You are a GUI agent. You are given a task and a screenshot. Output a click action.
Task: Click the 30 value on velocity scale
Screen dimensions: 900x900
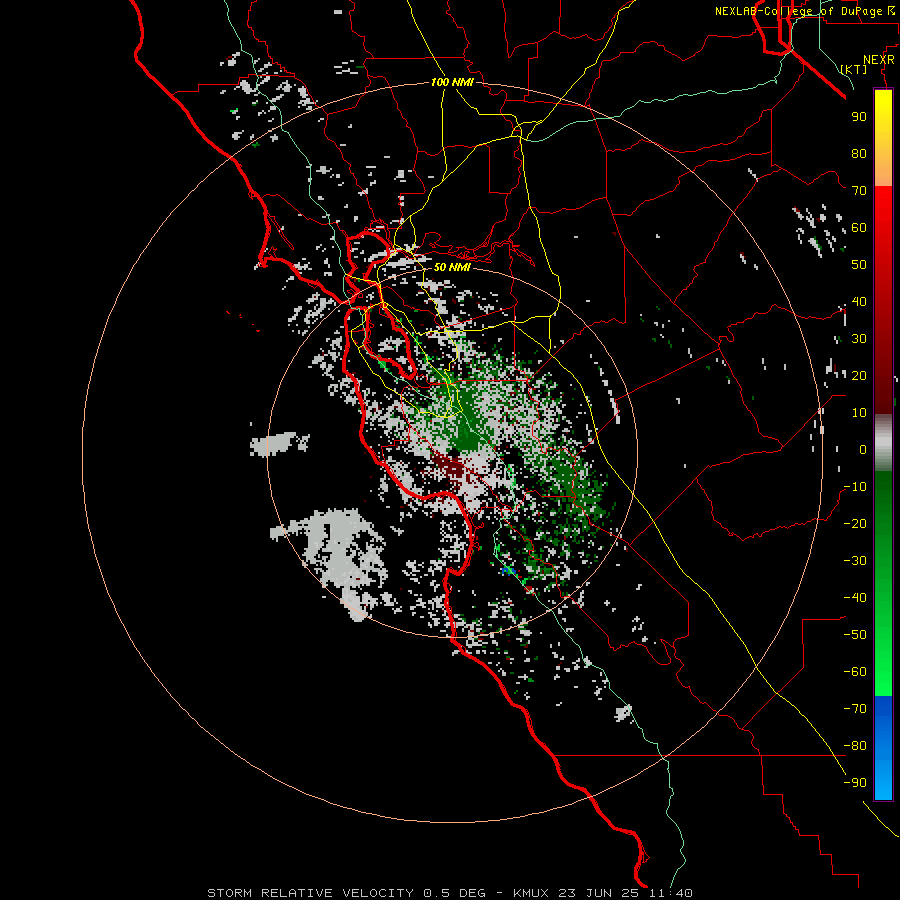[x=859, y=339]
